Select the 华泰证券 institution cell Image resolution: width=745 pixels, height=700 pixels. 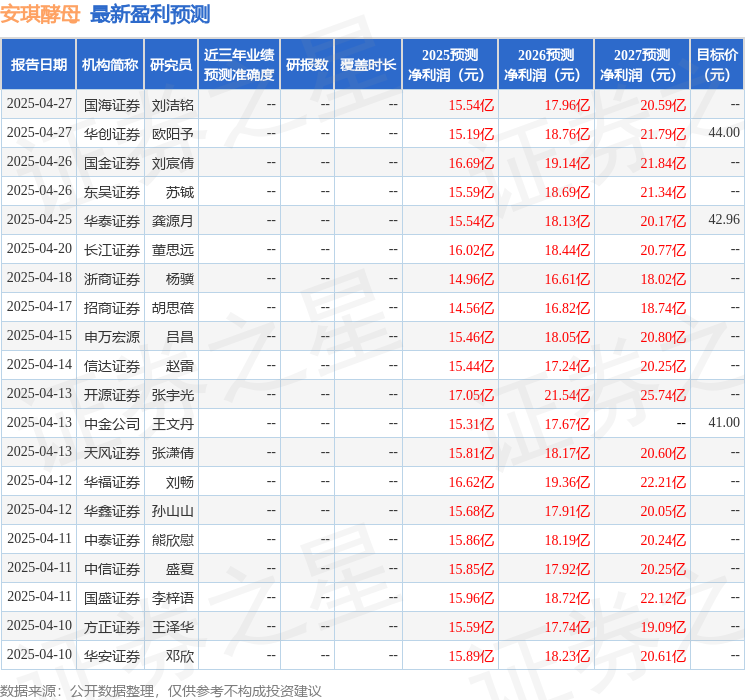coord(112,221)
